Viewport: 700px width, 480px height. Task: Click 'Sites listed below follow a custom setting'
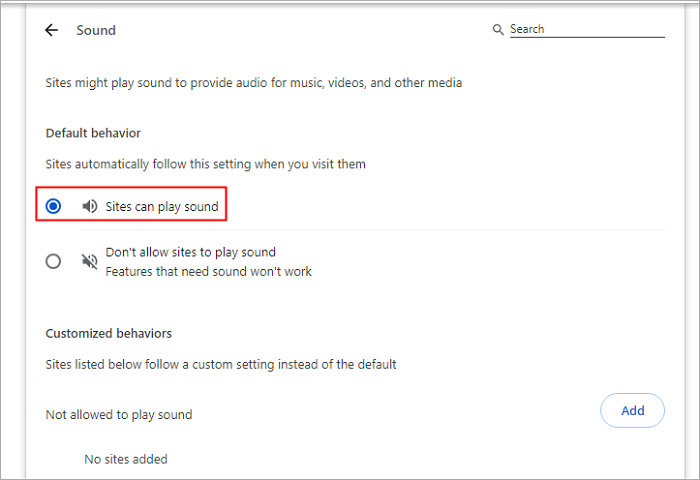tap(221, 364)
